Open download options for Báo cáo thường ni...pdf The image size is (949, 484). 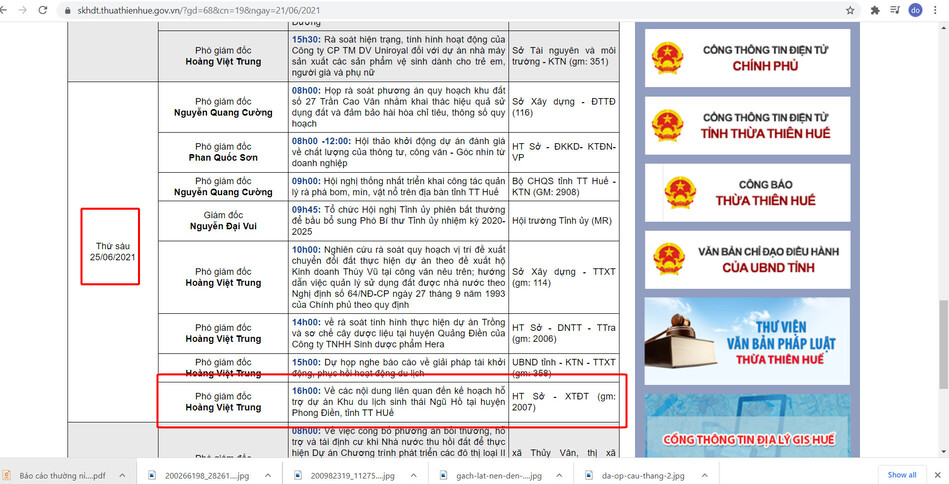122,476
